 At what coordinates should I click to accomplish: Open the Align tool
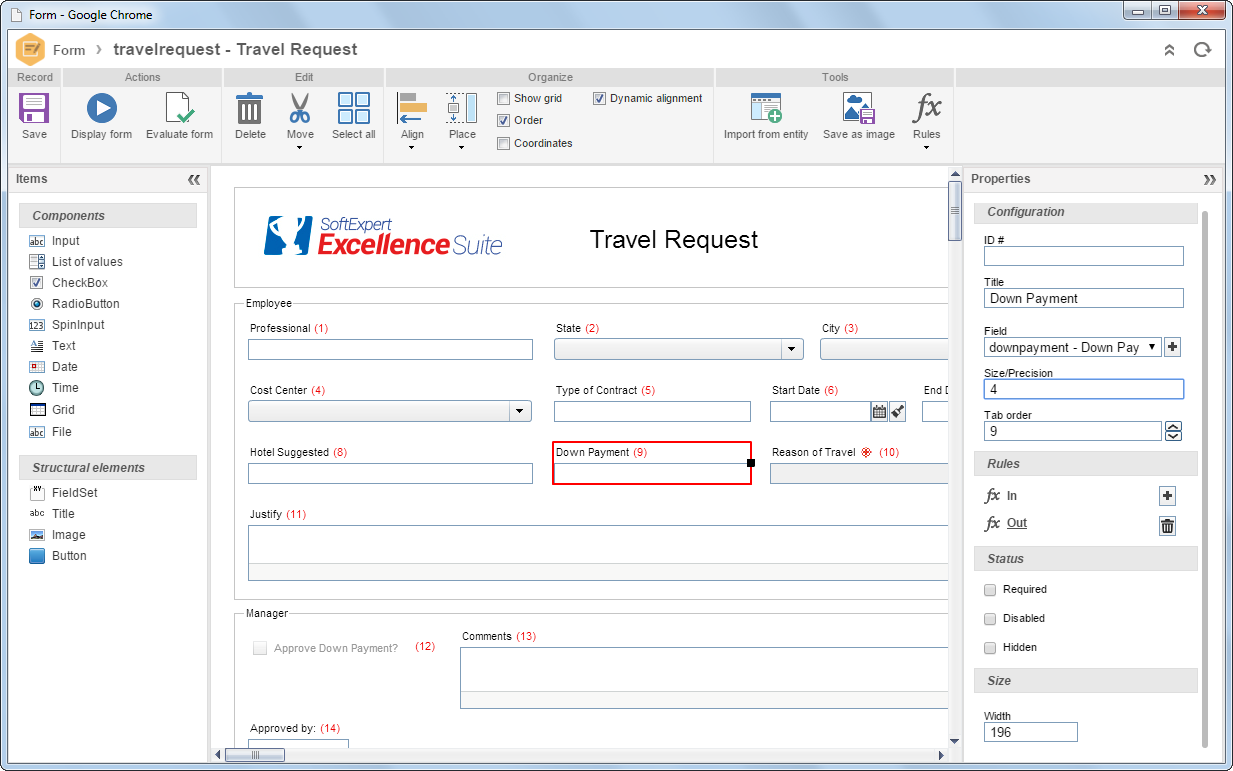(412, 108)
